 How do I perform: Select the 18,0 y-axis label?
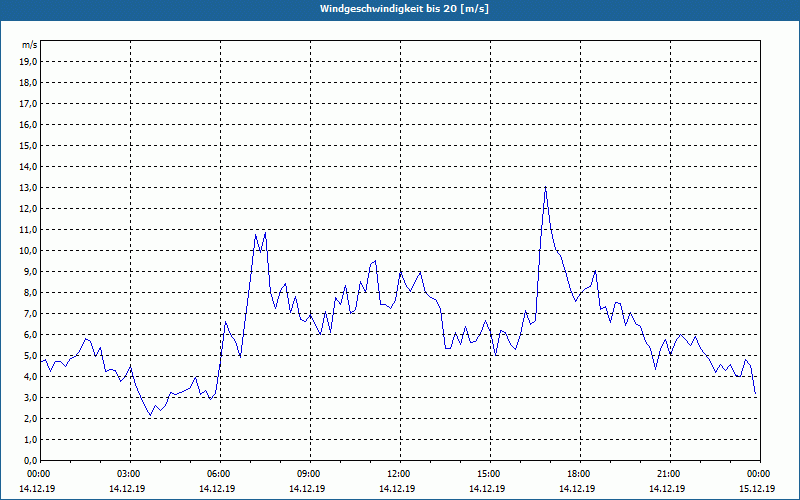28,83
